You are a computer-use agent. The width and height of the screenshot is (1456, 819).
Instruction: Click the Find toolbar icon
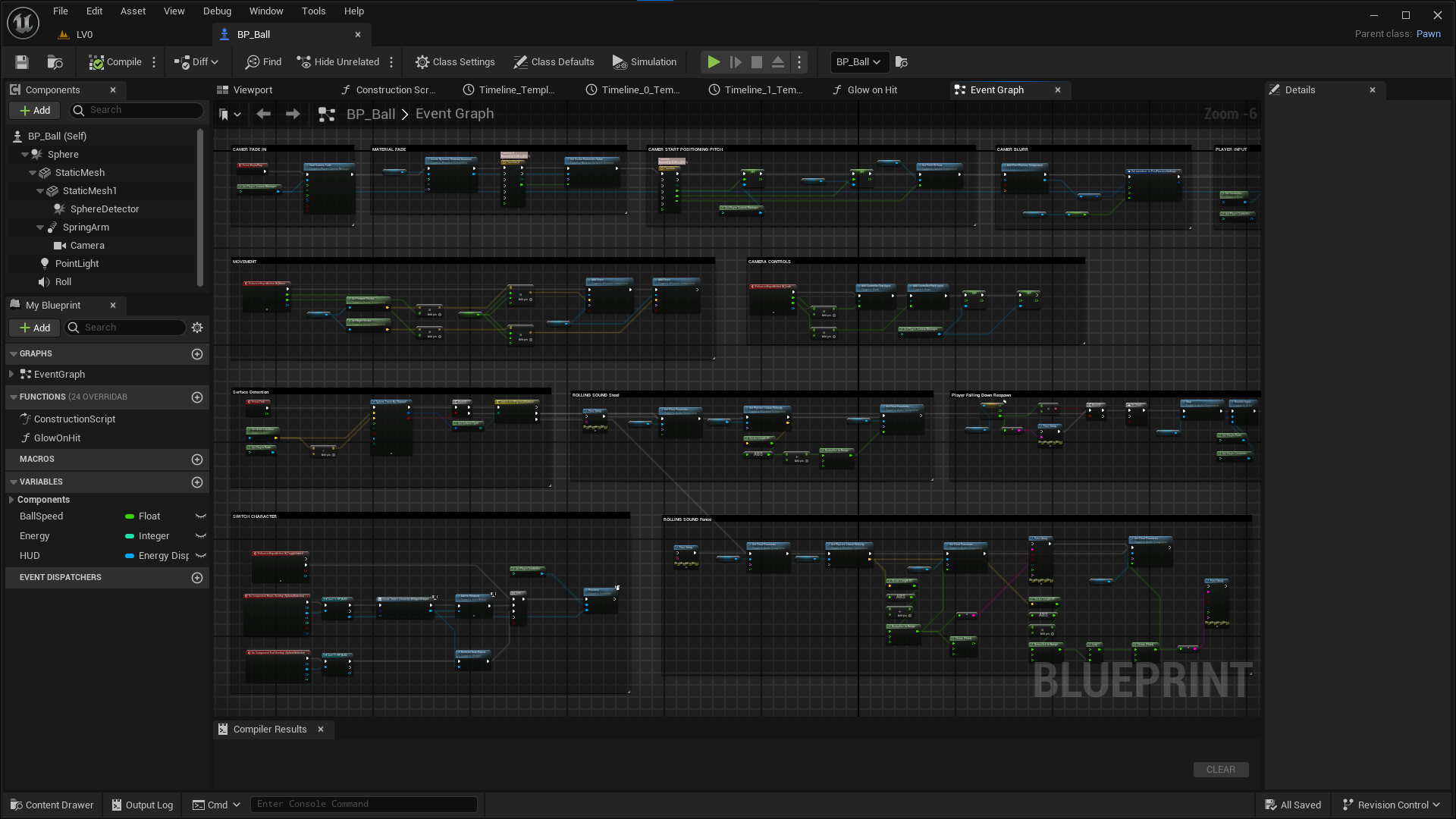click(x=263, y=62)
